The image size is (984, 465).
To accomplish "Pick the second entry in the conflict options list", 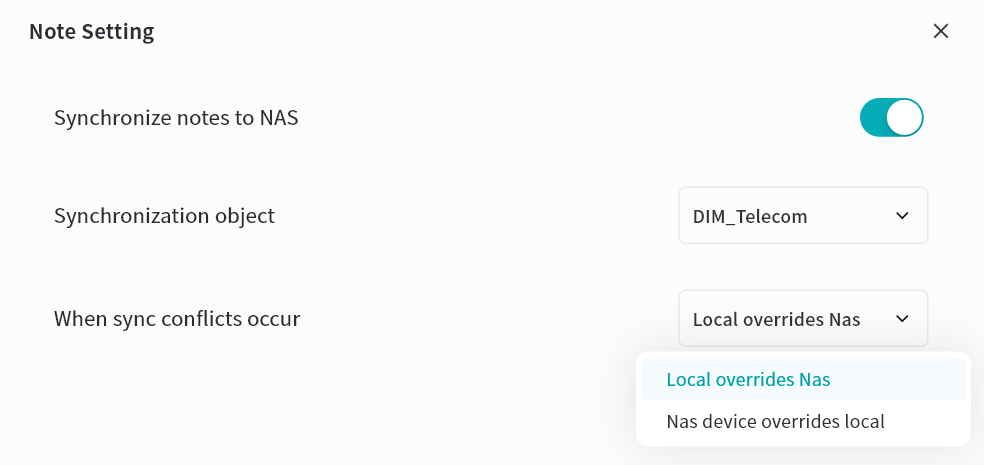I will coord(803,421).
